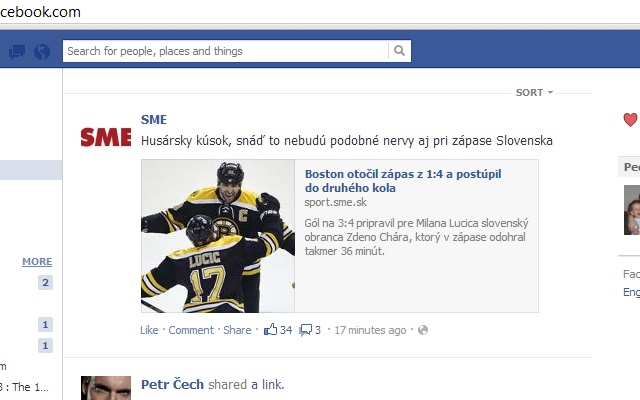Click Petr Čech's profile picture
Screen dimensions: 640x400
(x=106, y=388)
